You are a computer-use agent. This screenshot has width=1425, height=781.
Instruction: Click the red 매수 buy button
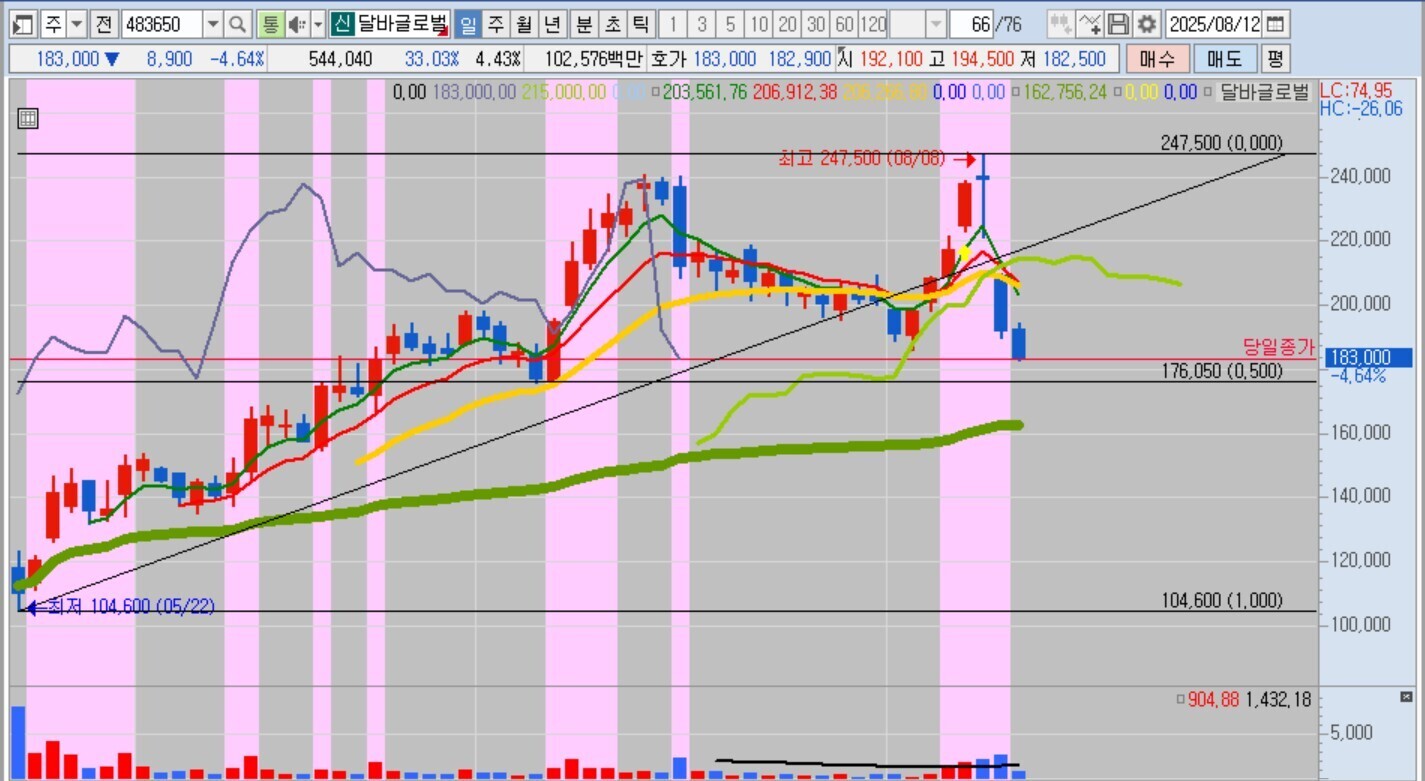click(1157, 59)
